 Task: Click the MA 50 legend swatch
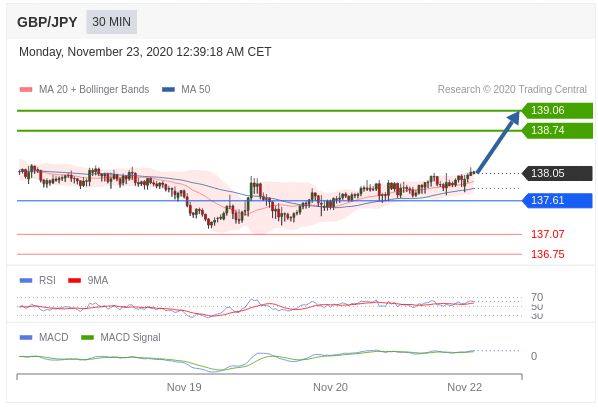tap(168, 90)
